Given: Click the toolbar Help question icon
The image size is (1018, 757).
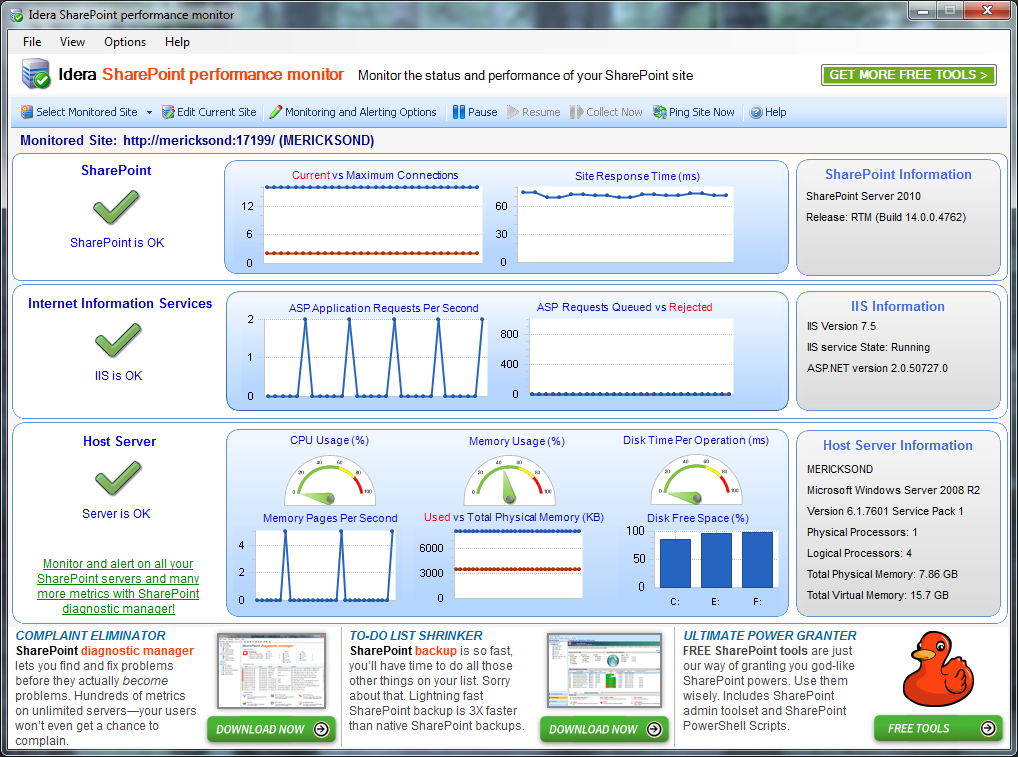Looking at the screenshot, I should coord(756,112).
